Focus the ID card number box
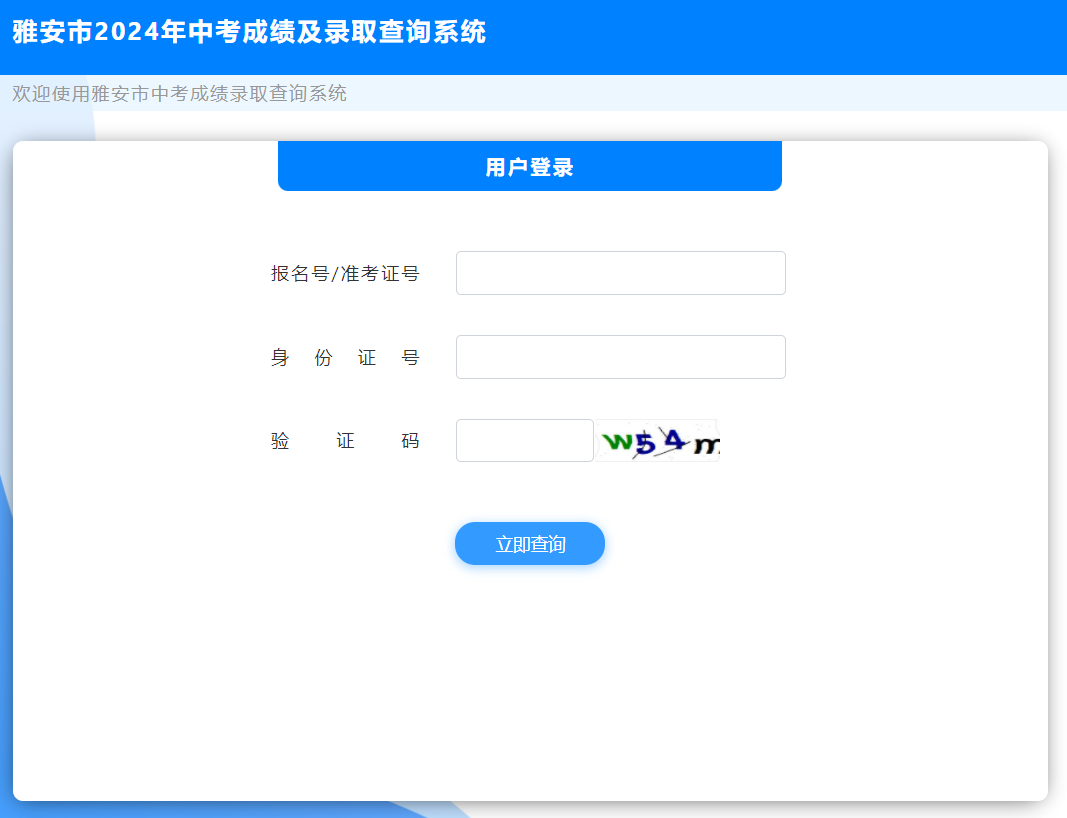 (x=620, y=356)
